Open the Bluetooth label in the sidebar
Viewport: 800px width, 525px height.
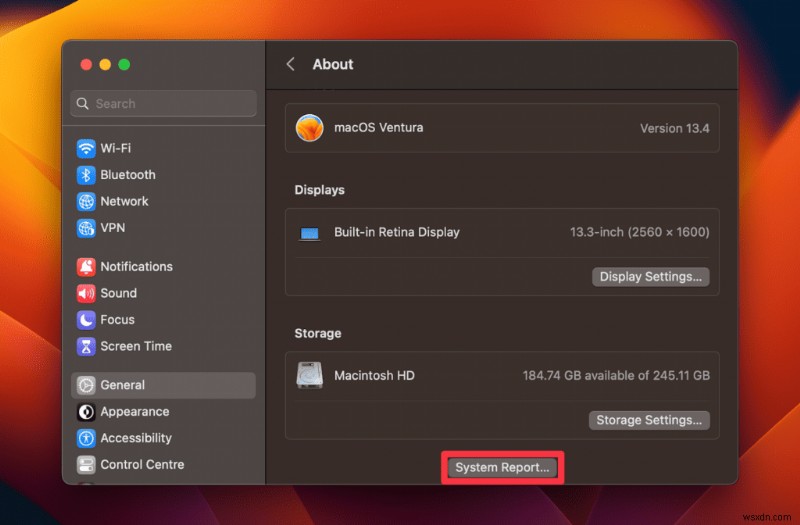[x=128, y=175]
